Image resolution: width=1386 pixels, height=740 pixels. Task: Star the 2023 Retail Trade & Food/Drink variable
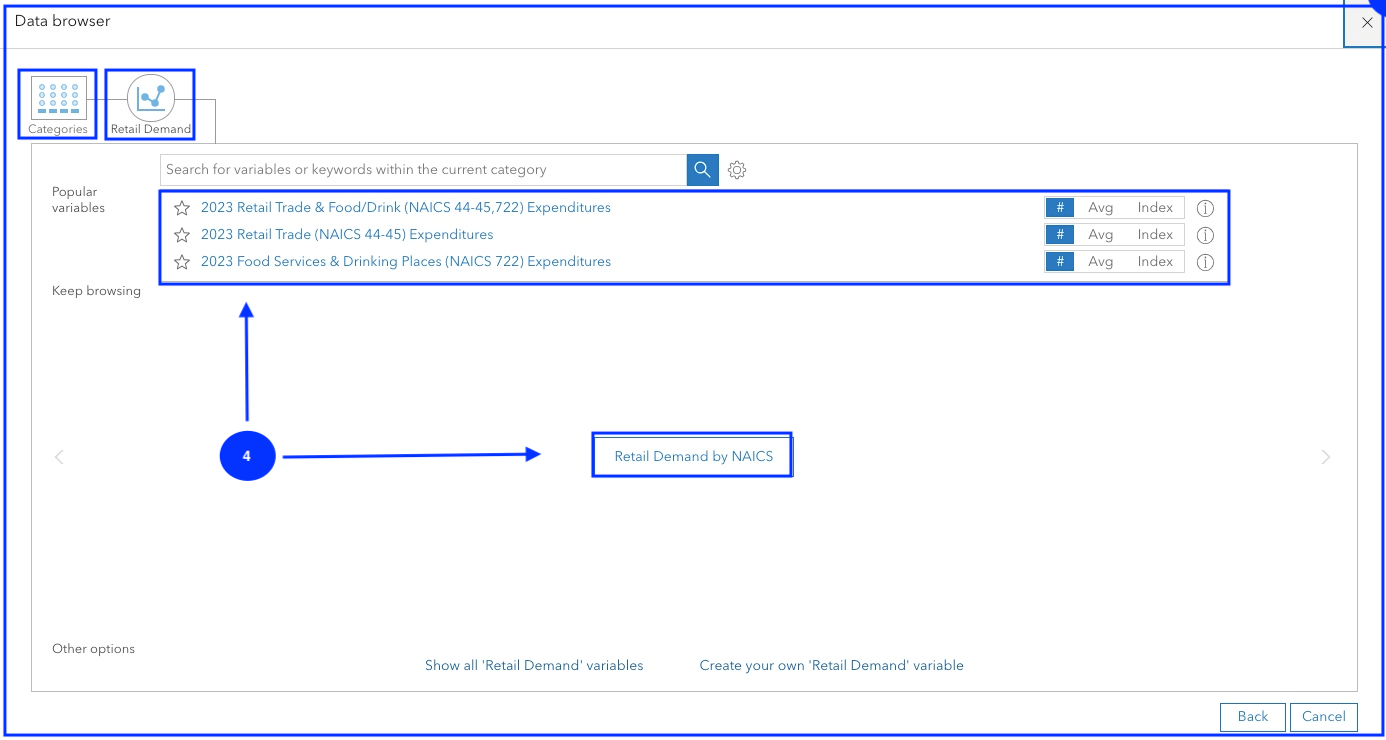point(182,208)
